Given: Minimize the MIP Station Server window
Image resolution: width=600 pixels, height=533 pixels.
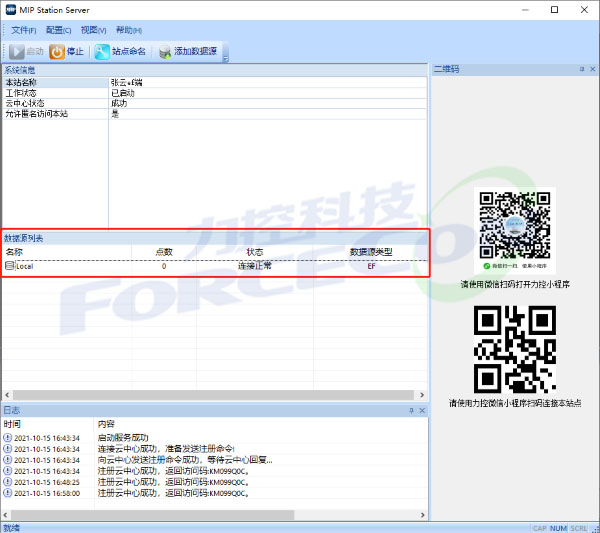Looking at the screenshot, I should 525,10.
